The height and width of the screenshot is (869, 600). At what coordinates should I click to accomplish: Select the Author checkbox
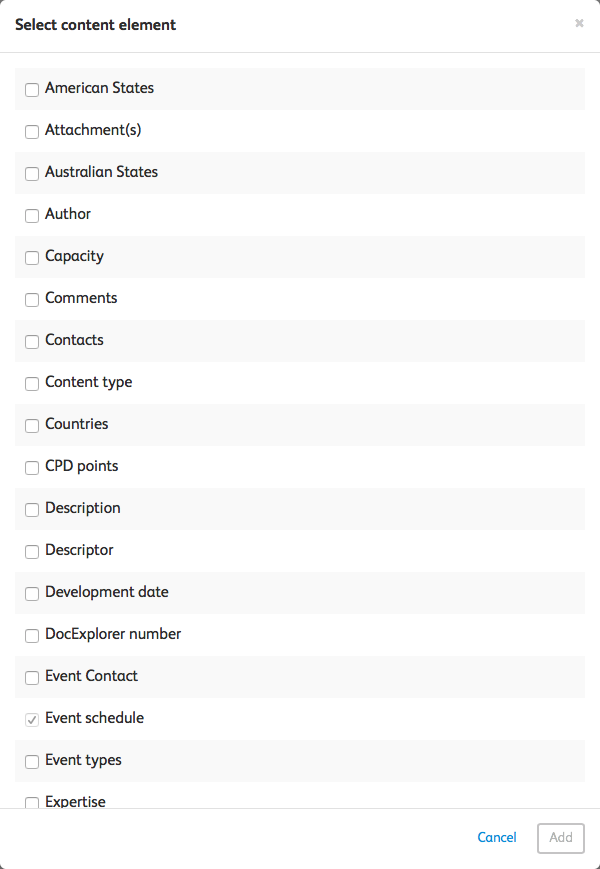point(32,215)
